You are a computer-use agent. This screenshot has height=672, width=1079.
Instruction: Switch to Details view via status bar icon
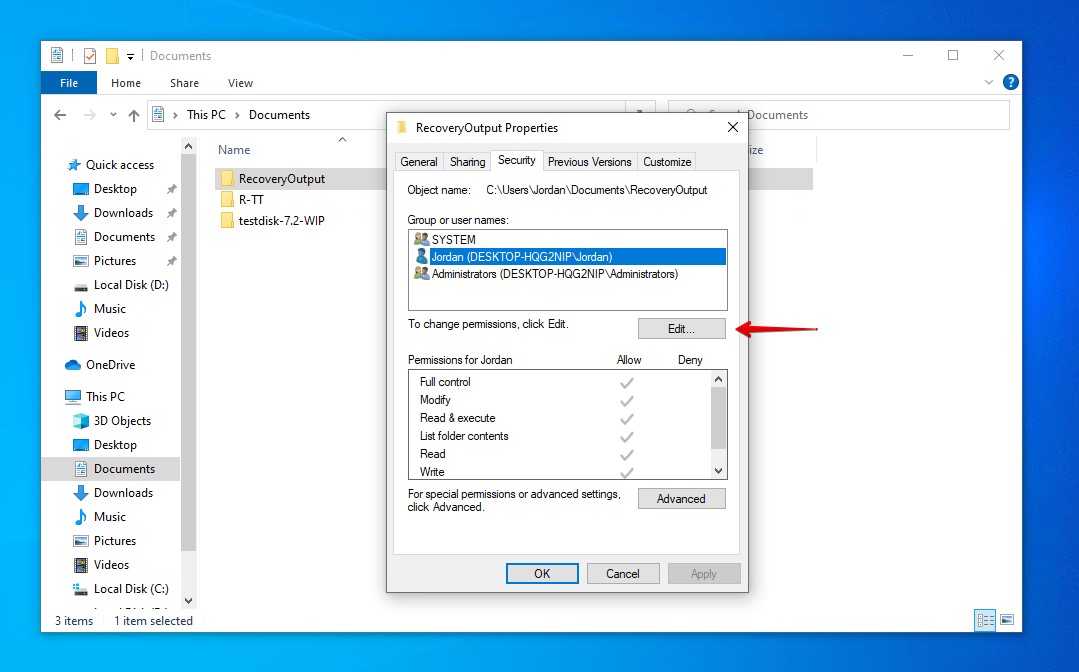click(x=985, y=620)
